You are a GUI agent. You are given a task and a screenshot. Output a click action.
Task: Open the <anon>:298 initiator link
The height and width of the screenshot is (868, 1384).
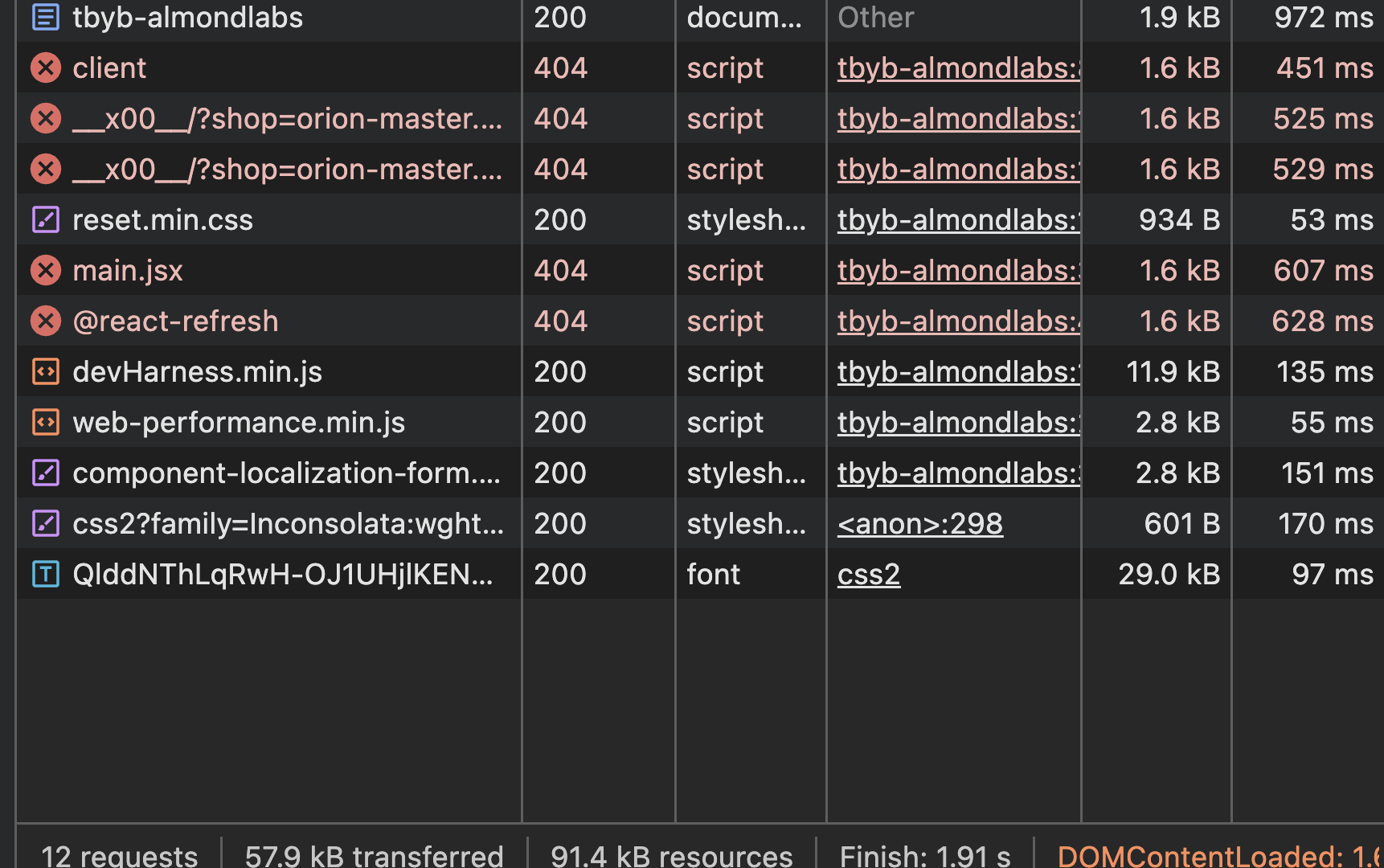[920, 524]
